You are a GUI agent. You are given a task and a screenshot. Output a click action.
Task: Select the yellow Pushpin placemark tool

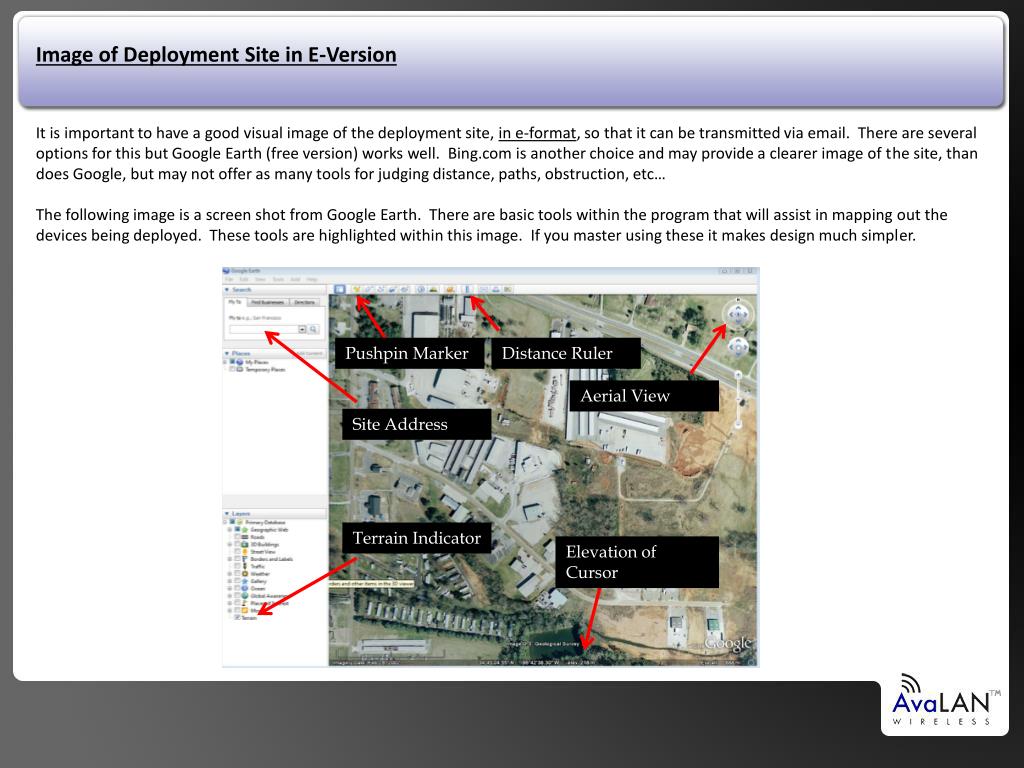coord(357,289)
